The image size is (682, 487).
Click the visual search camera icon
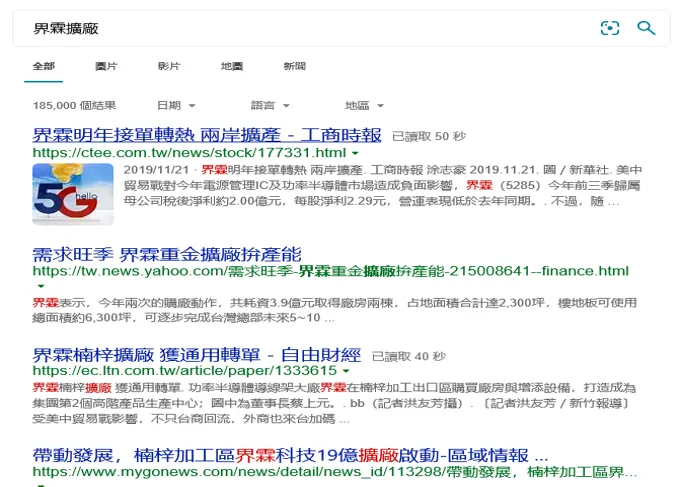610,28
